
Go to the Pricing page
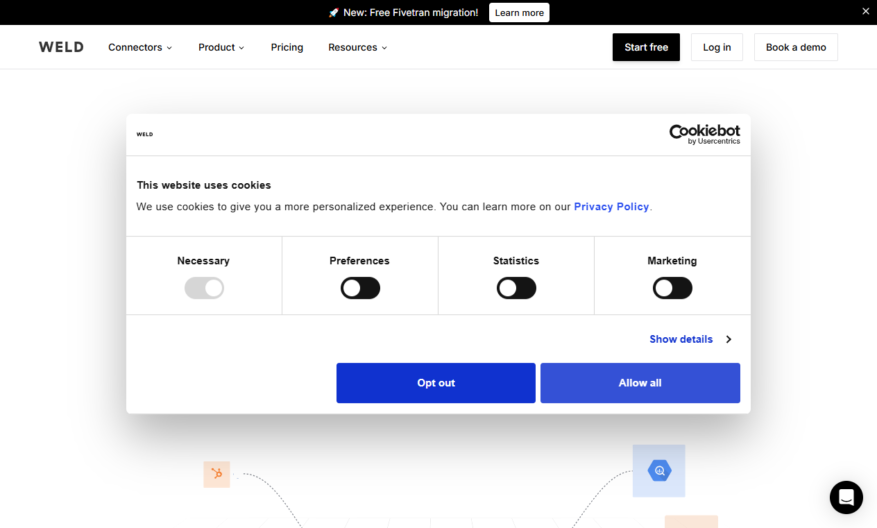point(287,48)
